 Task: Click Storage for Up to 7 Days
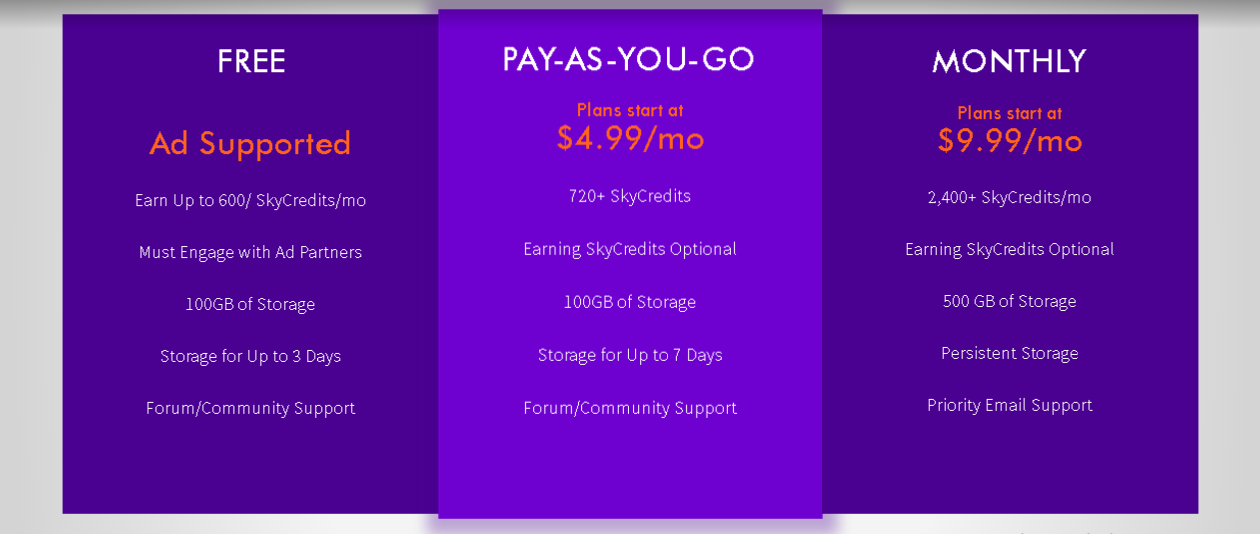[x=630, y=355]
